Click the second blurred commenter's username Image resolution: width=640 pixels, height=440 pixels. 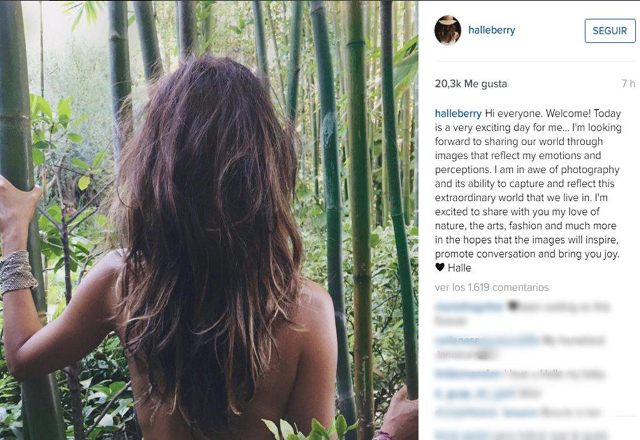pyautogui.click(x=487, y=340)
